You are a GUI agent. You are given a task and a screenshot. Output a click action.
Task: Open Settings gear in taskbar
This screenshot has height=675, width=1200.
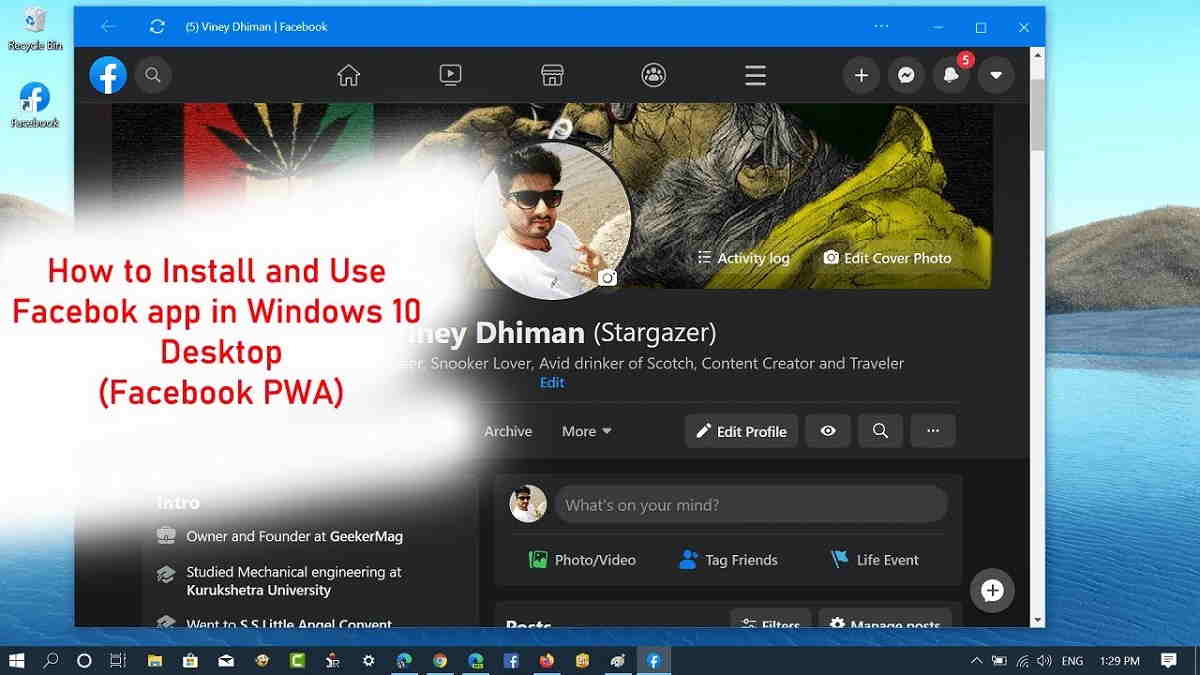[x=369, y=660]
